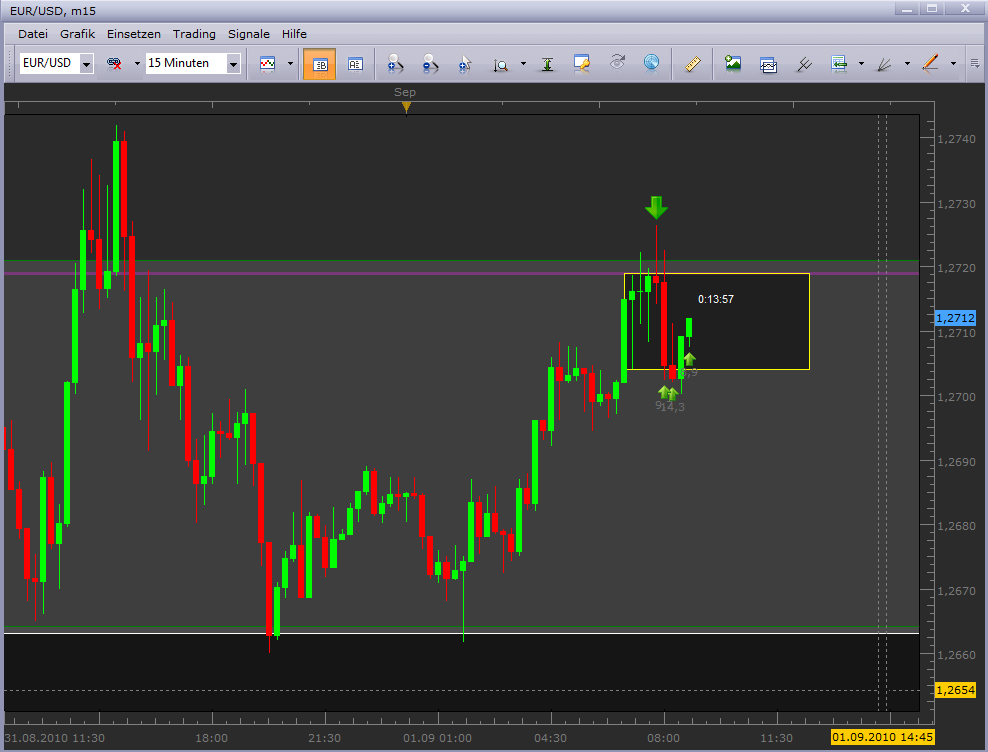The width and height of the screenshot is (988, 752).
Task: Select the zoom in magnifier tool
Action: click(395, 63)
